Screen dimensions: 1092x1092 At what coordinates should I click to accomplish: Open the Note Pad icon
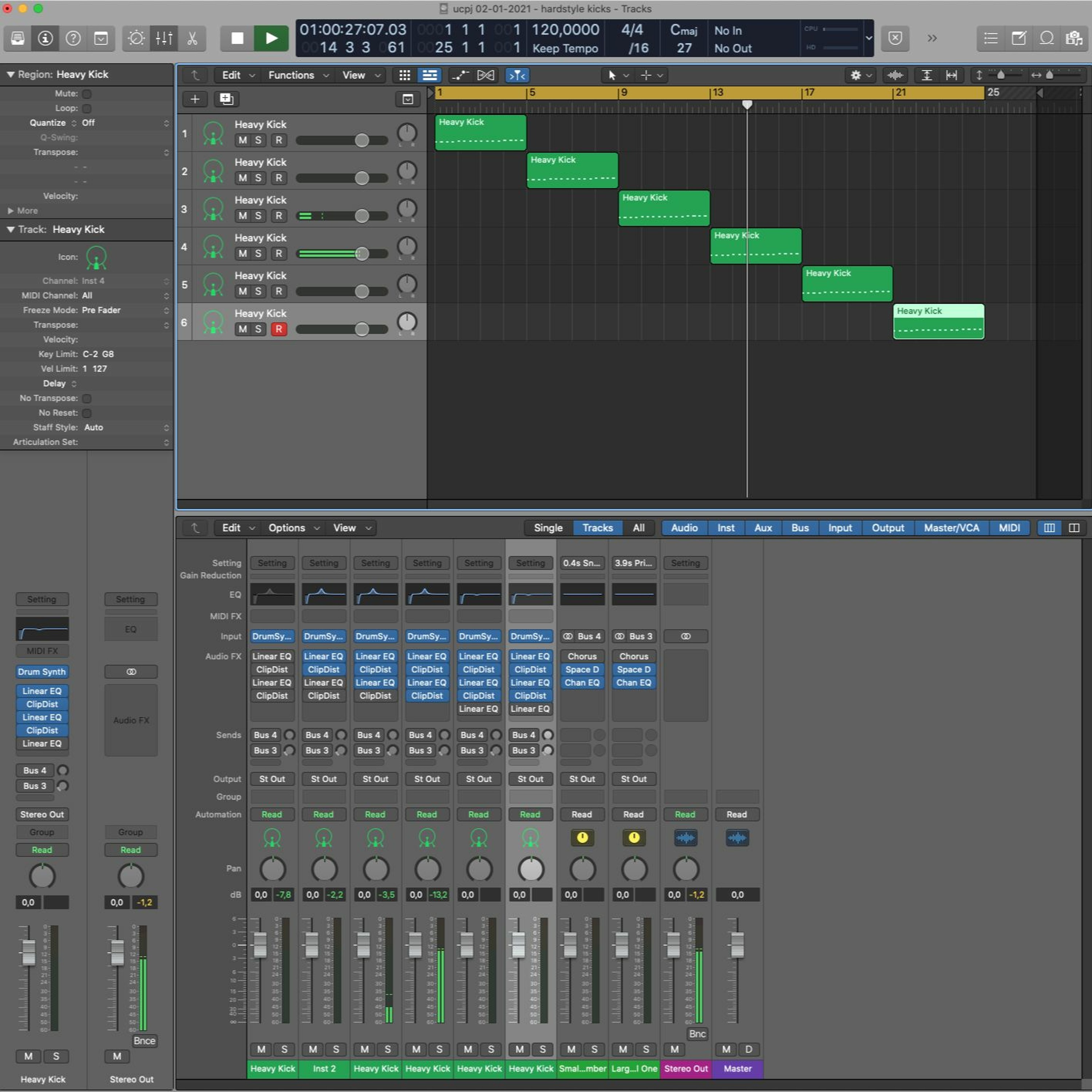click(x=1018, y=39)
